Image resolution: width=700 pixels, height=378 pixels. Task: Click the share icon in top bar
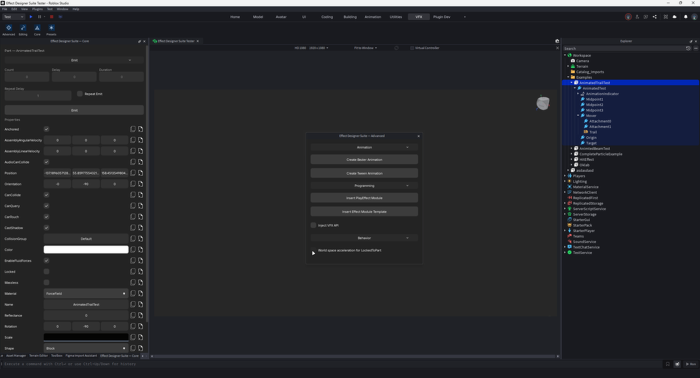coord(654,17)
